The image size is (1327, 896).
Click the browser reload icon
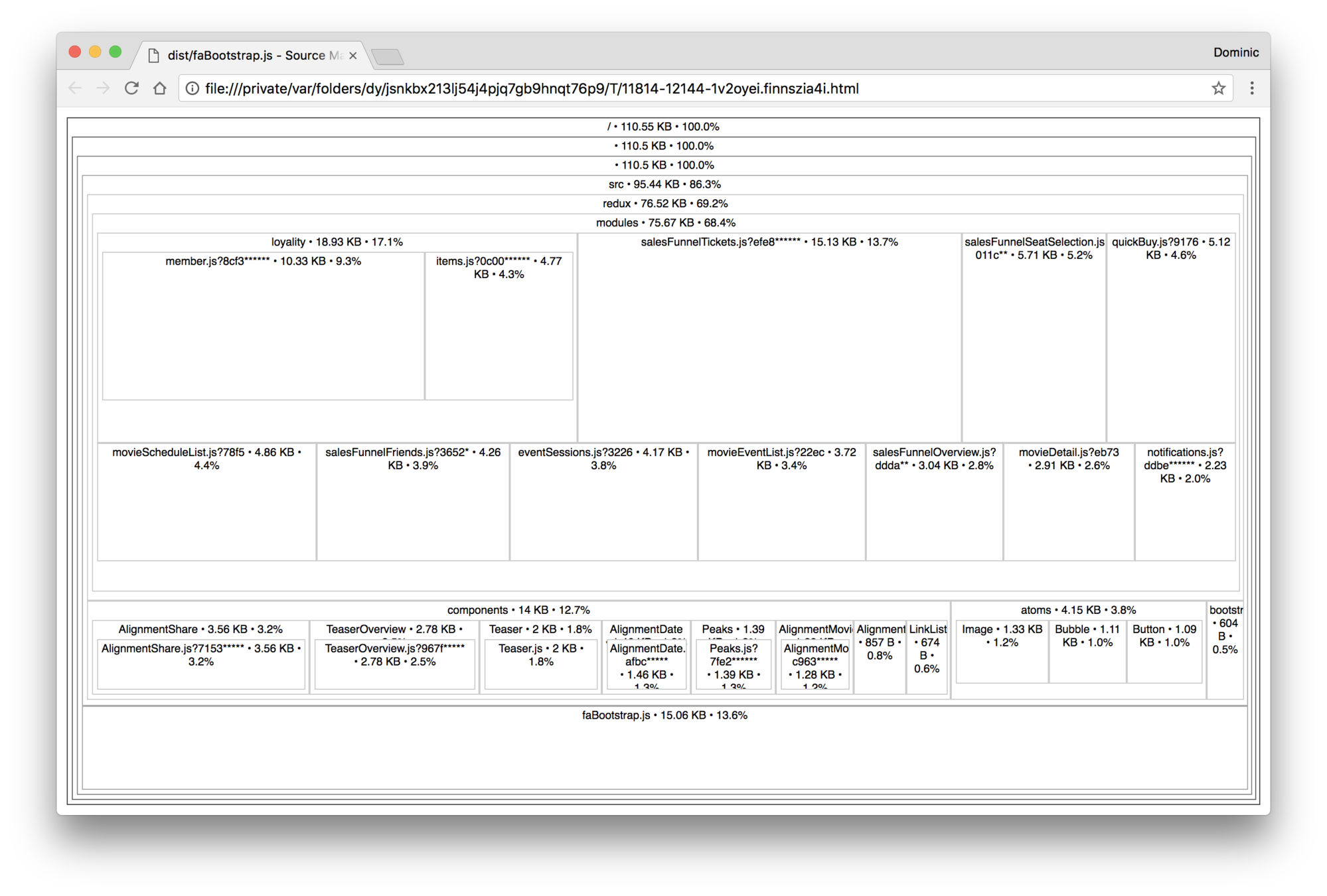point(131,88)
